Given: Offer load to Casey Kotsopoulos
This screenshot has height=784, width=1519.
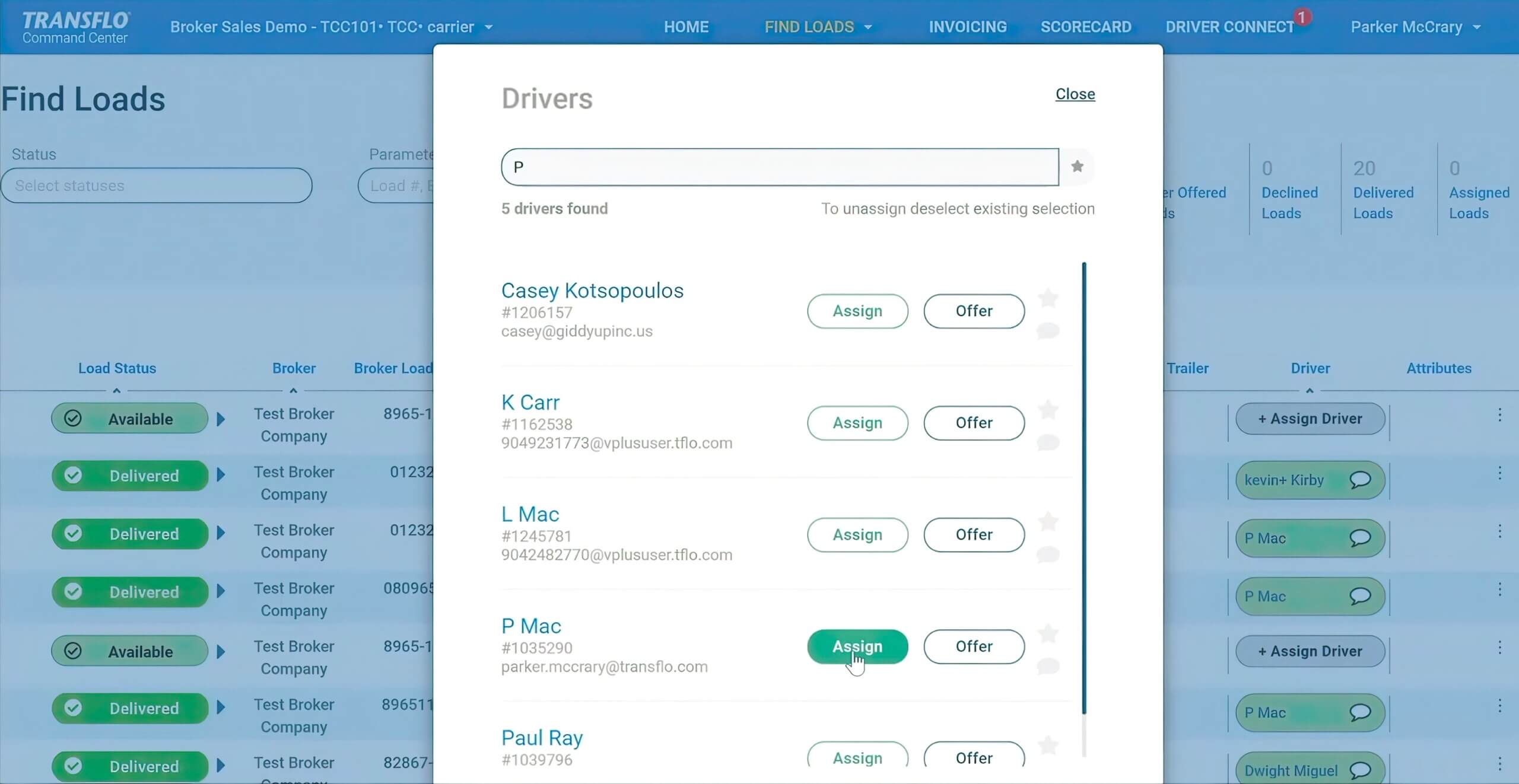Looking at the screenshot, I should pyautogui.click(x=974, y=311).
